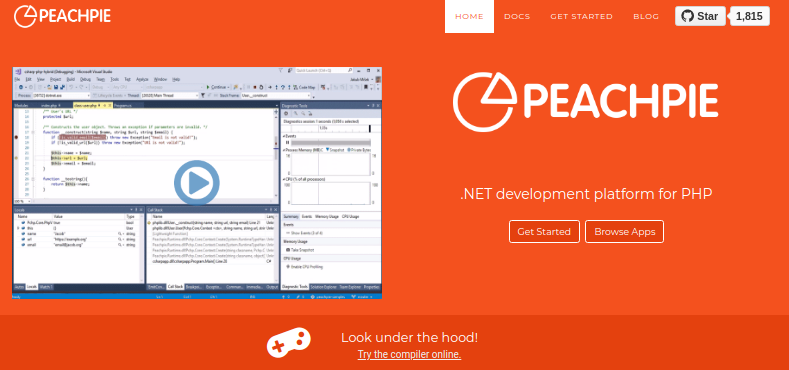Visit the BLOG page
Screen dimensions: 789x370
tap(646, 17)
